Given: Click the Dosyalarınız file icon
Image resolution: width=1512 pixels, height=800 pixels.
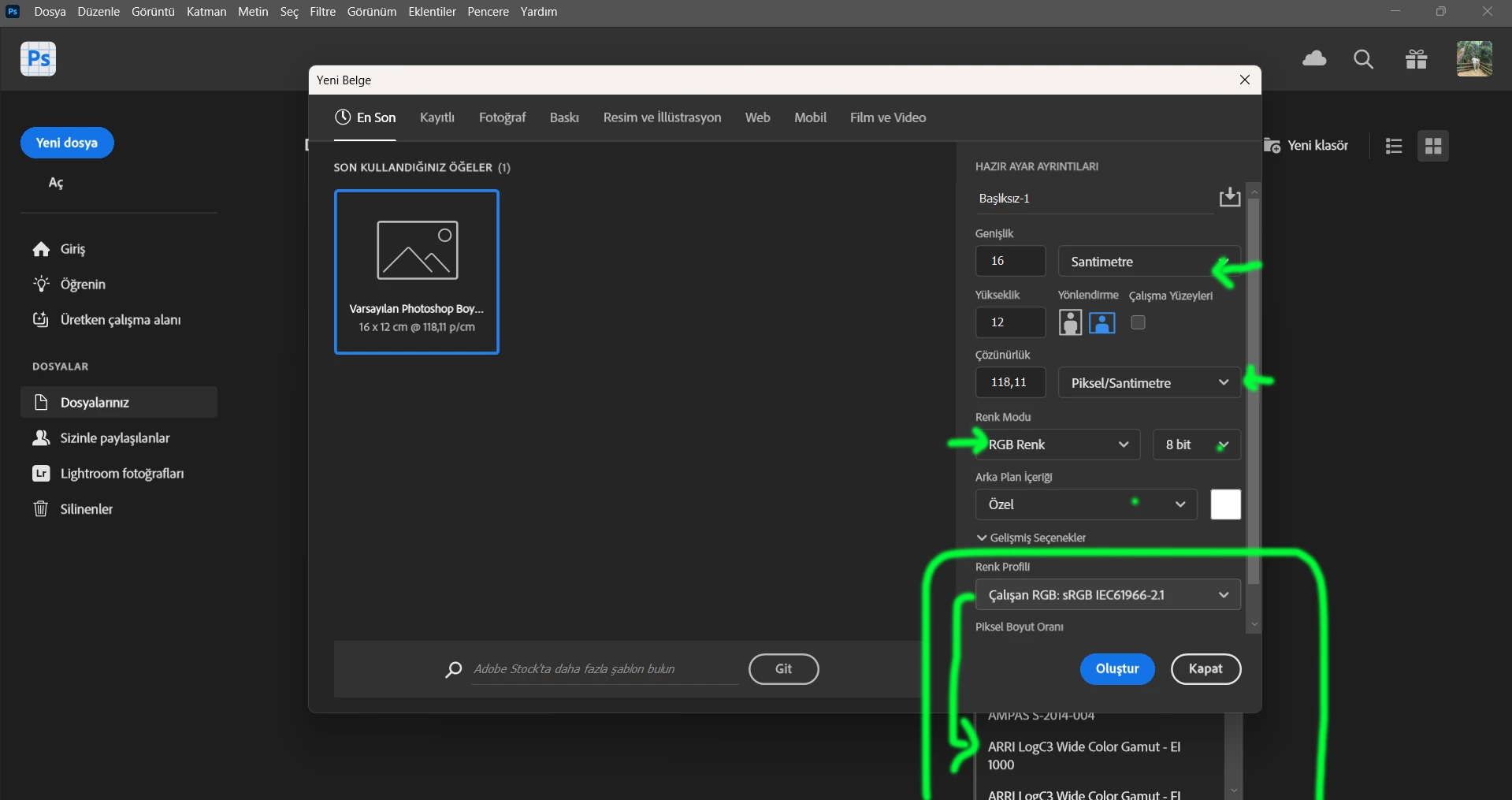Looking at the screenshot, I should pyautogui.click(x=41, y=402).
